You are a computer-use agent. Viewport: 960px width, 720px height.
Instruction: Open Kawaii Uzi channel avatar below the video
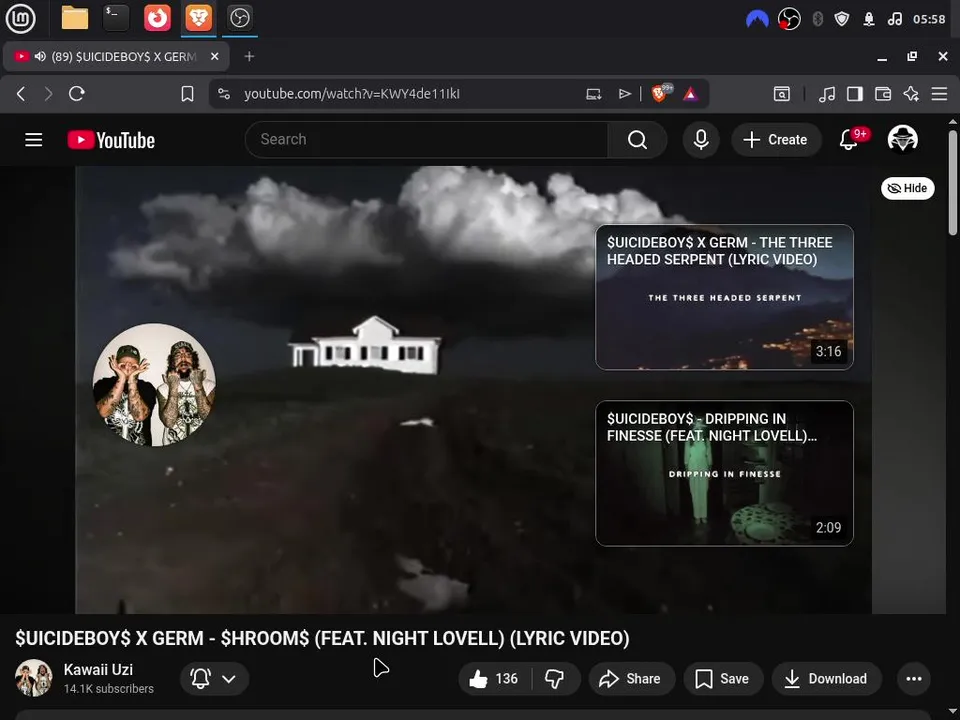[33, 678]
